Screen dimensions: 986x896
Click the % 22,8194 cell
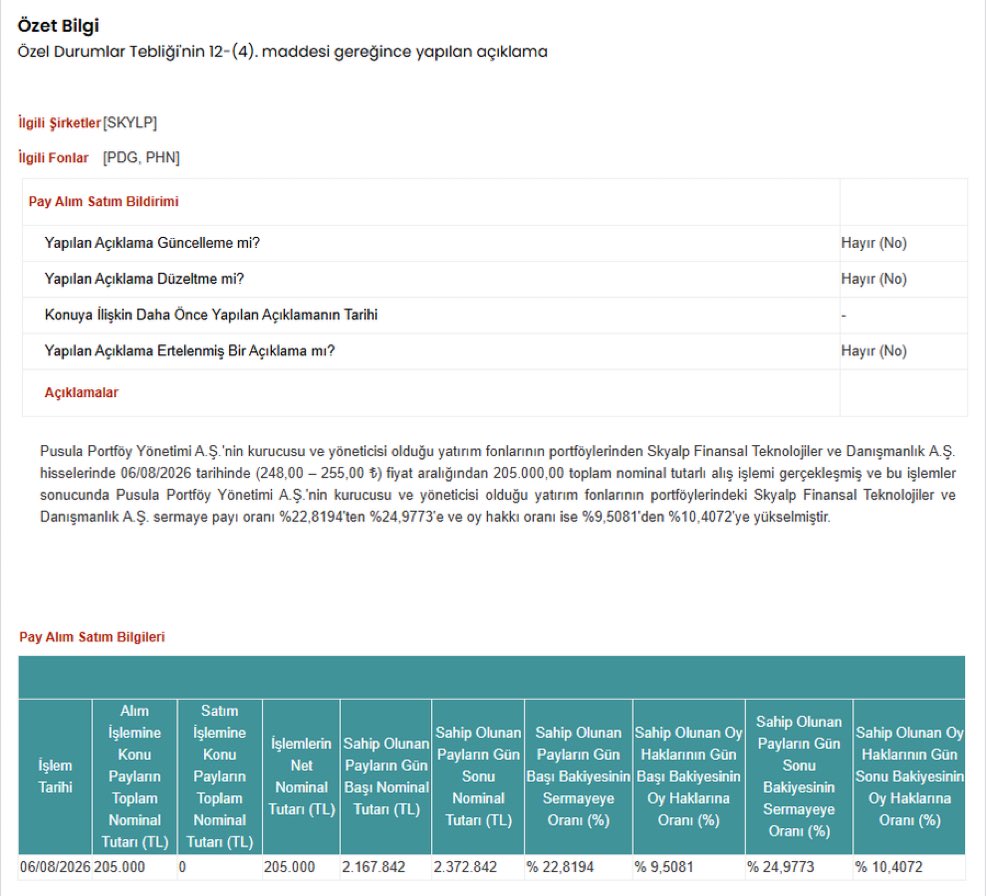(579, 867)
